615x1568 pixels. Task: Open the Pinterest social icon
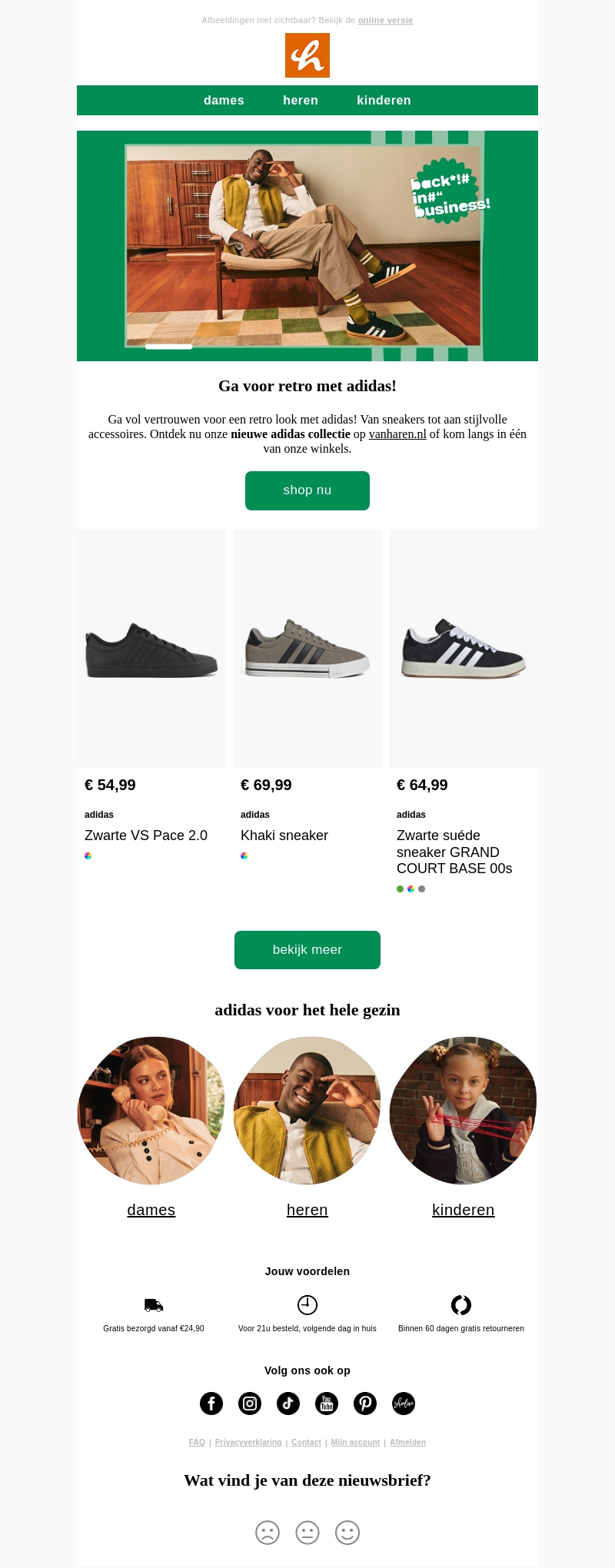coord(365,1404)
